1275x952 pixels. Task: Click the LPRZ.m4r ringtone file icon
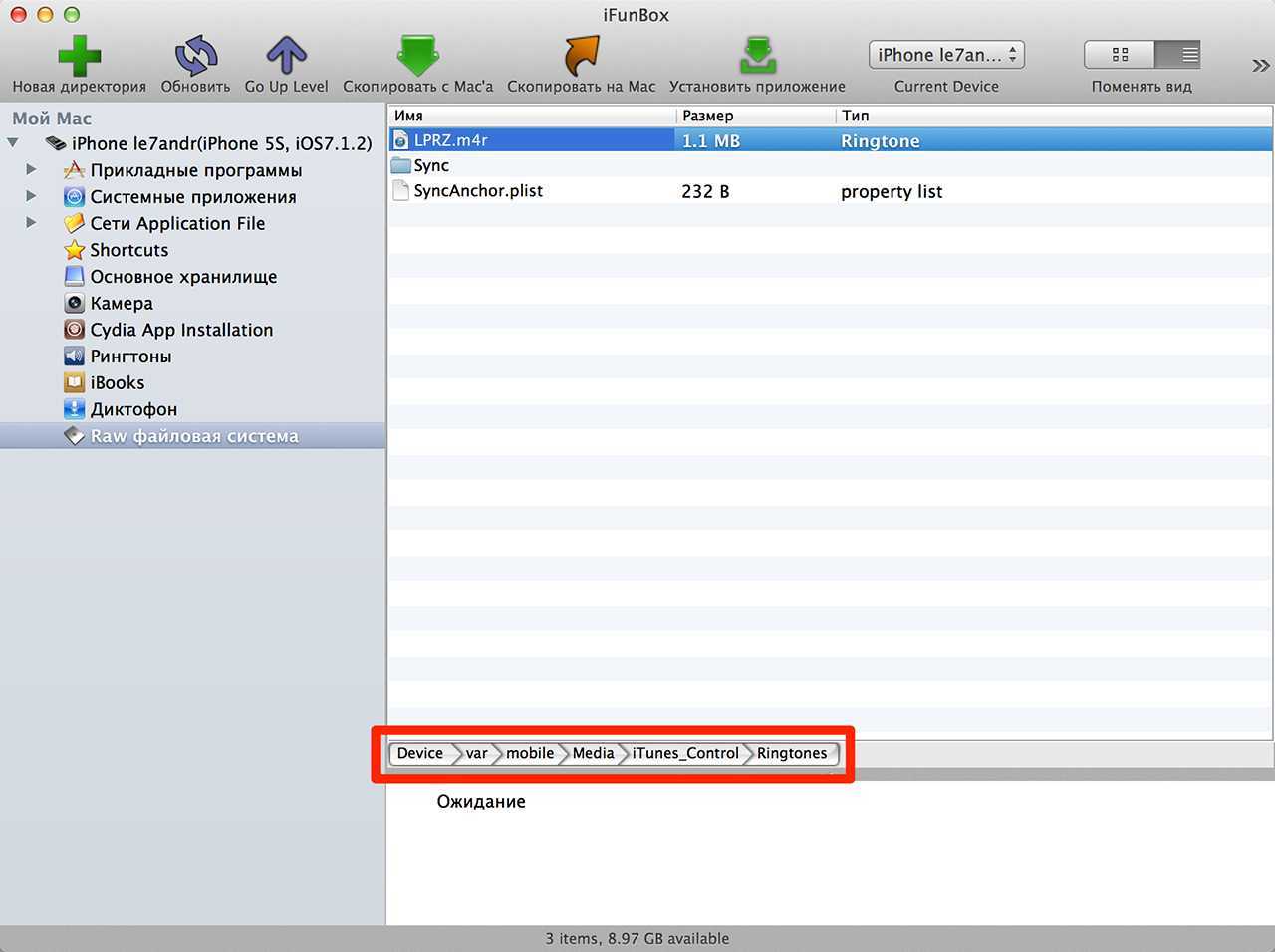(400, 140)
